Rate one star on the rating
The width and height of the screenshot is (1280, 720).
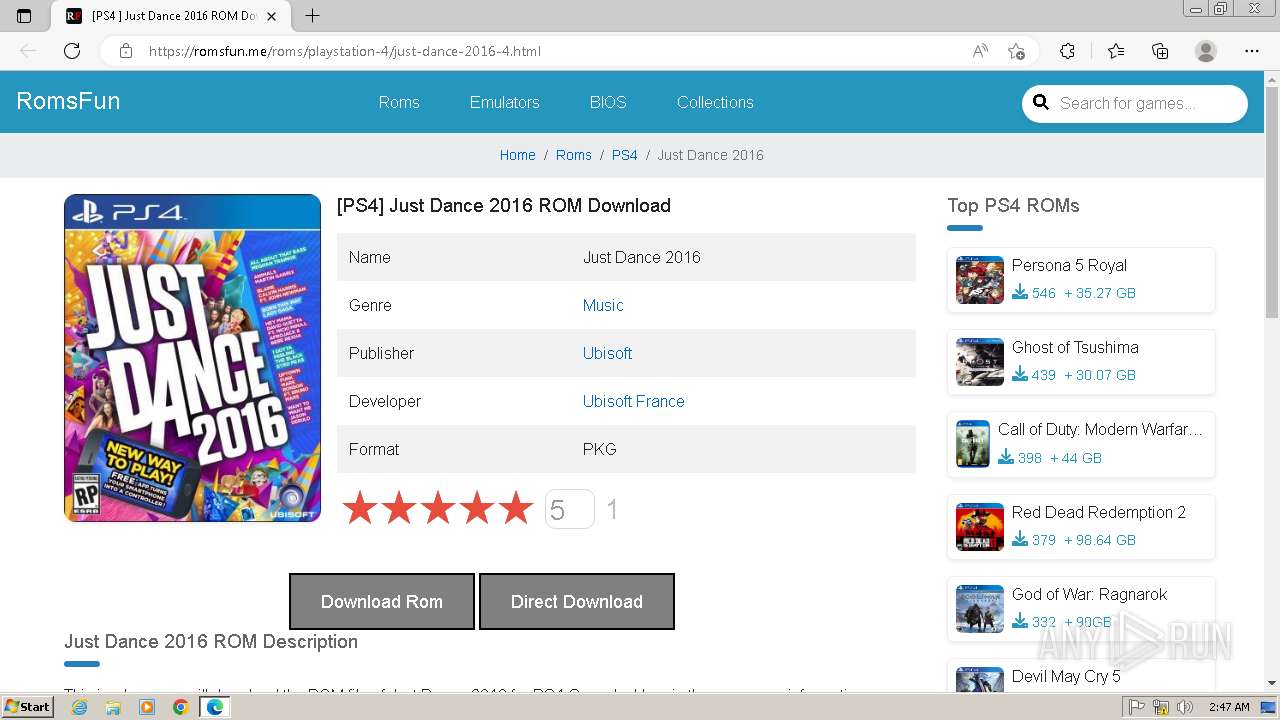pyautogui.click(x=360, y=509)
